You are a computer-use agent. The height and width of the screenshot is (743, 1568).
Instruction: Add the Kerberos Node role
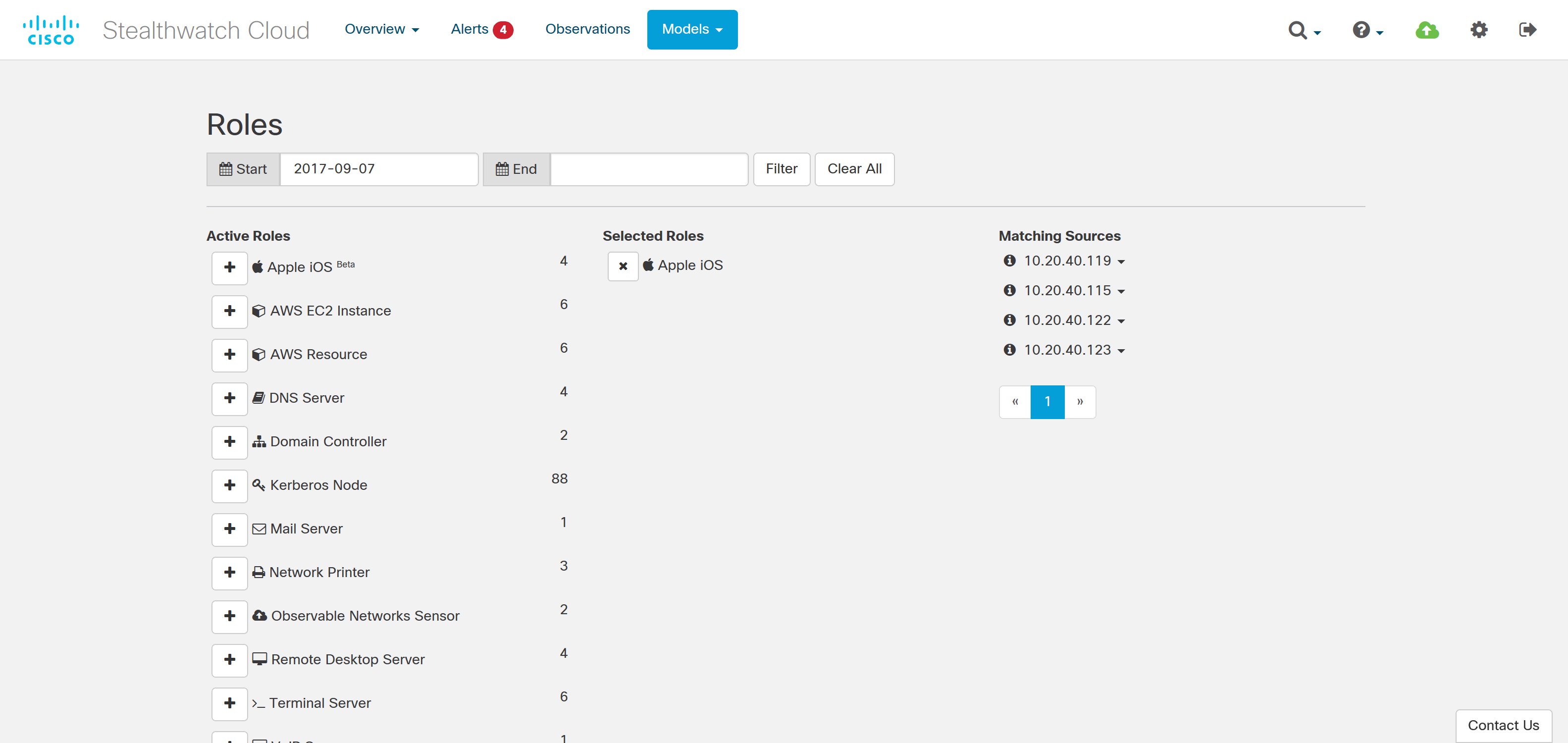(x=229, y=485)
